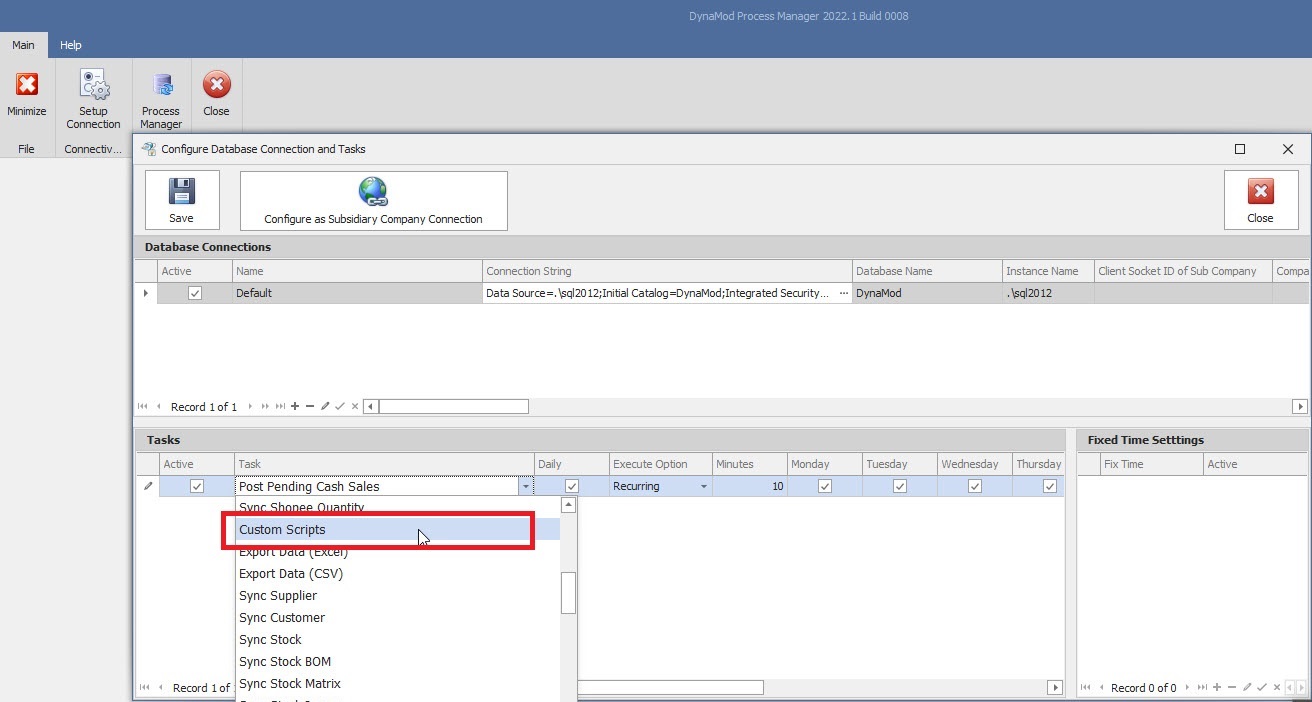
Task: Go to first Fixed Time record
Action: coord(1085,687)
